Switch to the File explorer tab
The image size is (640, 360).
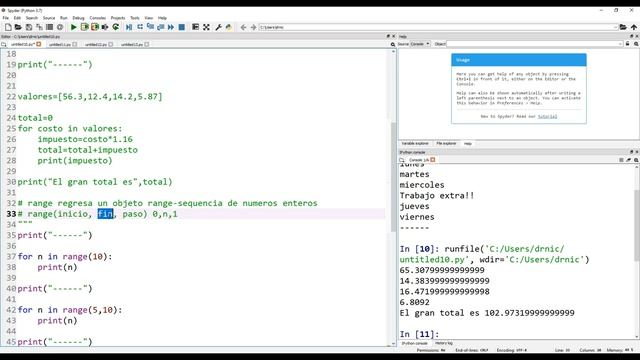[446, 144]
